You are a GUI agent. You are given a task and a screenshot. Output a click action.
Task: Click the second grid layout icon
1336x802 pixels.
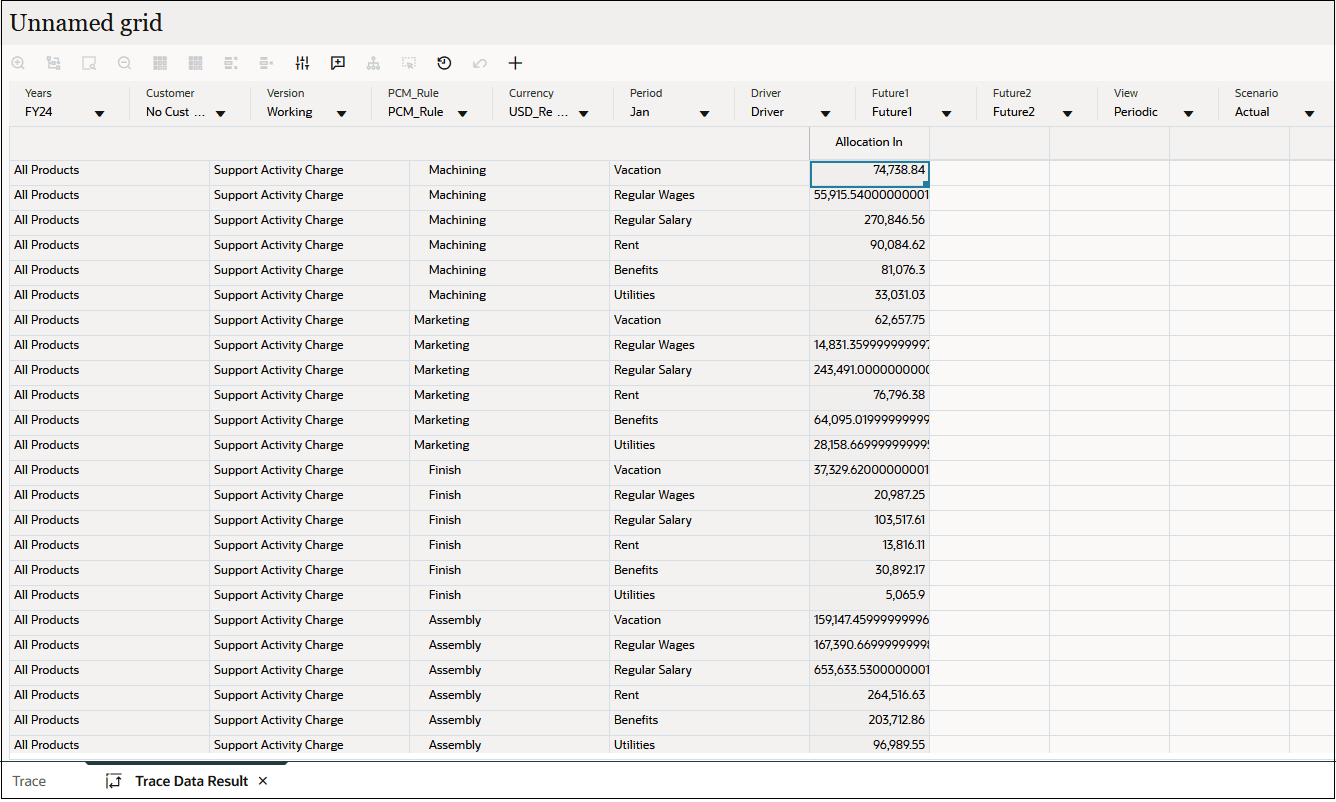[195, 63]
